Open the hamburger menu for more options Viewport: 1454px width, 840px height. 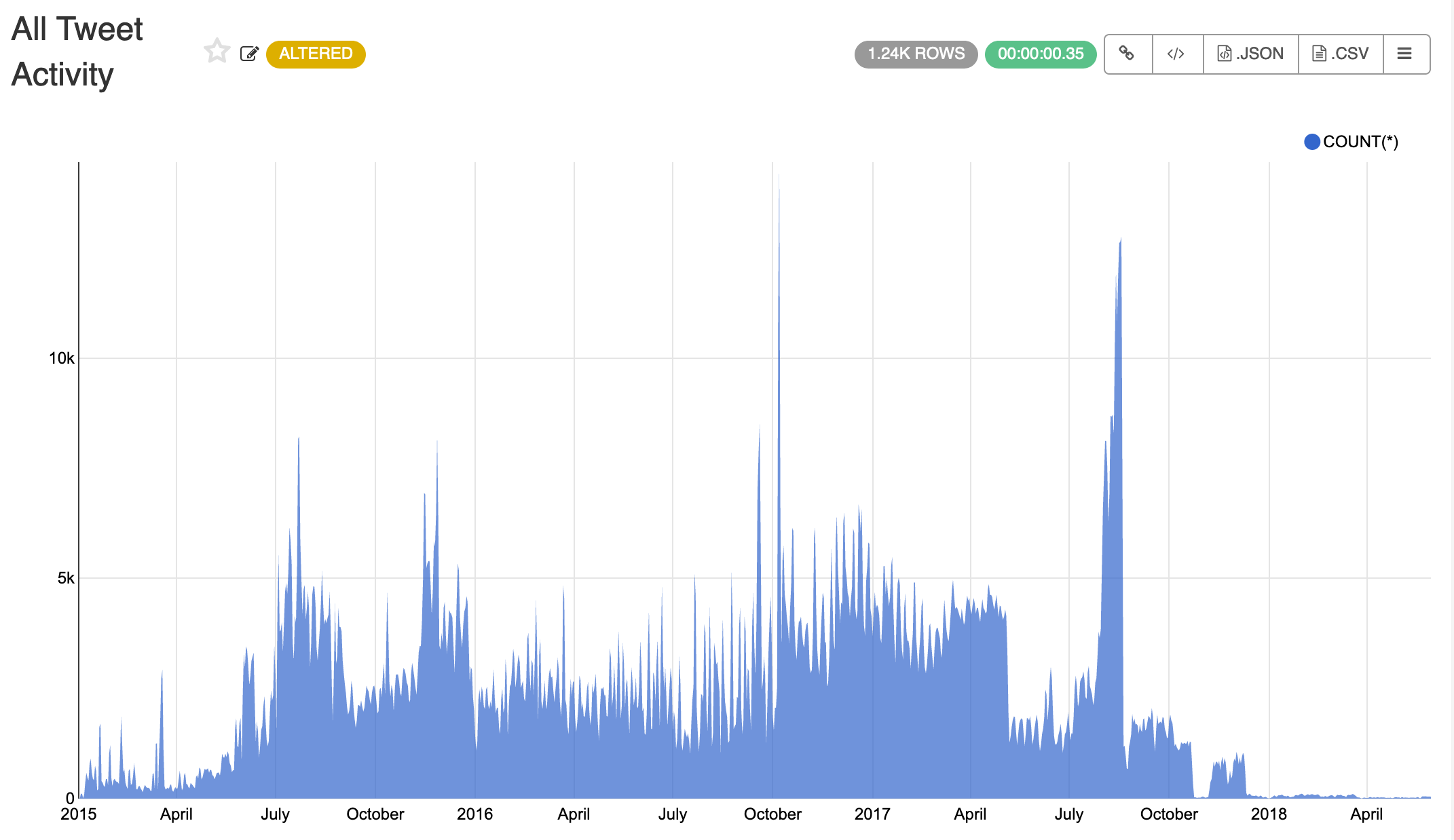(1405, 54)
